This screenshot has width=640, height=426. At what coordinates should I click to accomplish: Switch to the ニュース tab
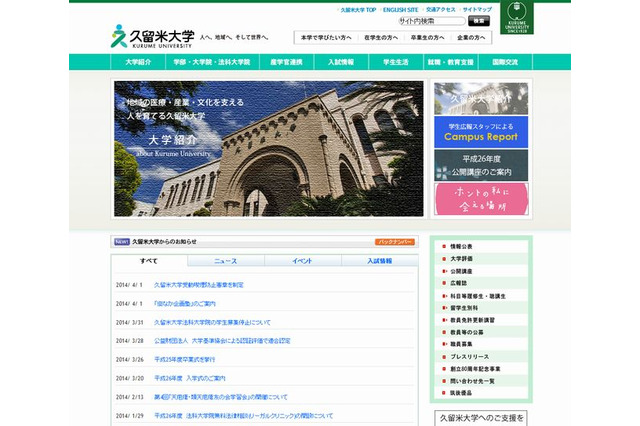[x=226, y=261]
